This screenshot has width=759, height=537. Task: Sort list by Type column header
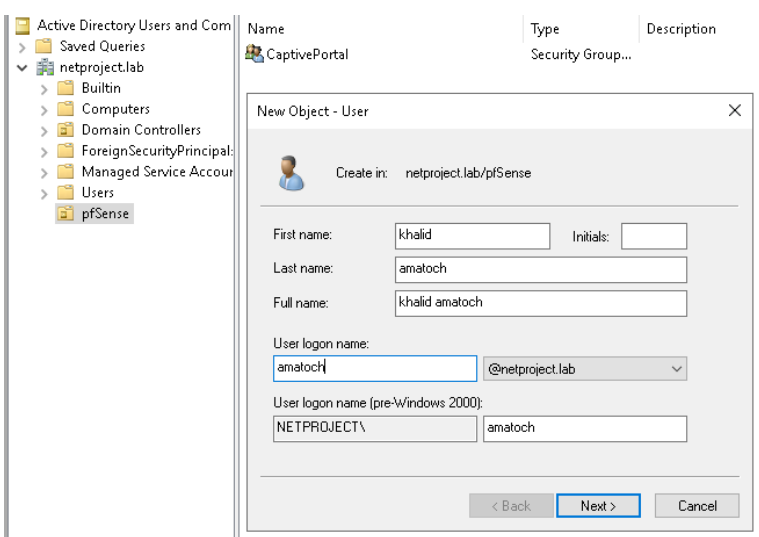545,30
